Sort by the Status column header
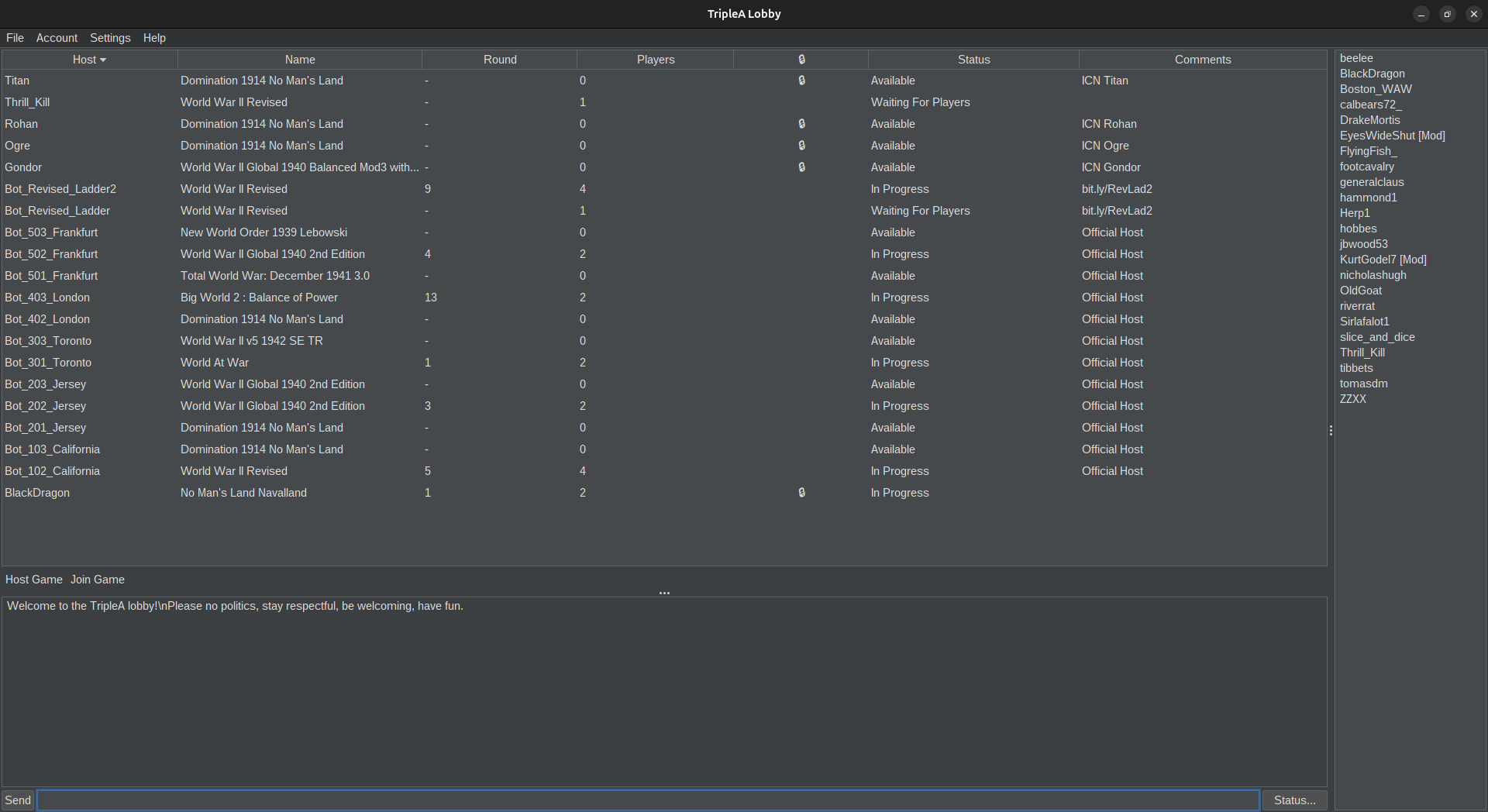This screenshot has width=1488, height=812. click(973, 60)
